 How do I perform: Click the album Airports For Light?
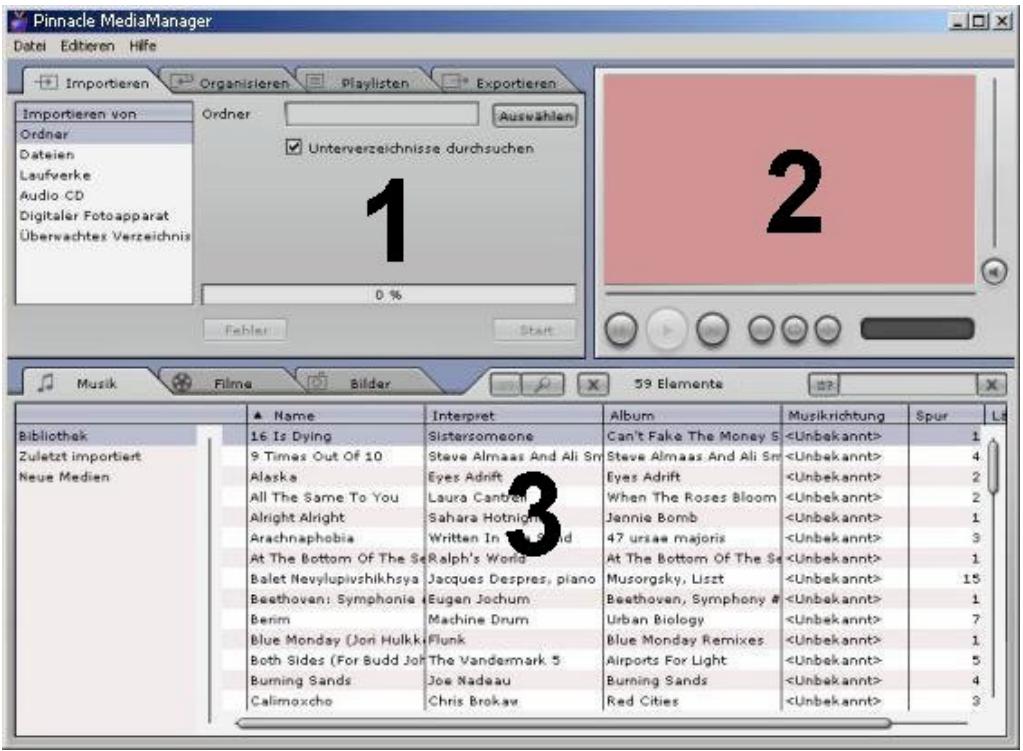pos(666,660)
